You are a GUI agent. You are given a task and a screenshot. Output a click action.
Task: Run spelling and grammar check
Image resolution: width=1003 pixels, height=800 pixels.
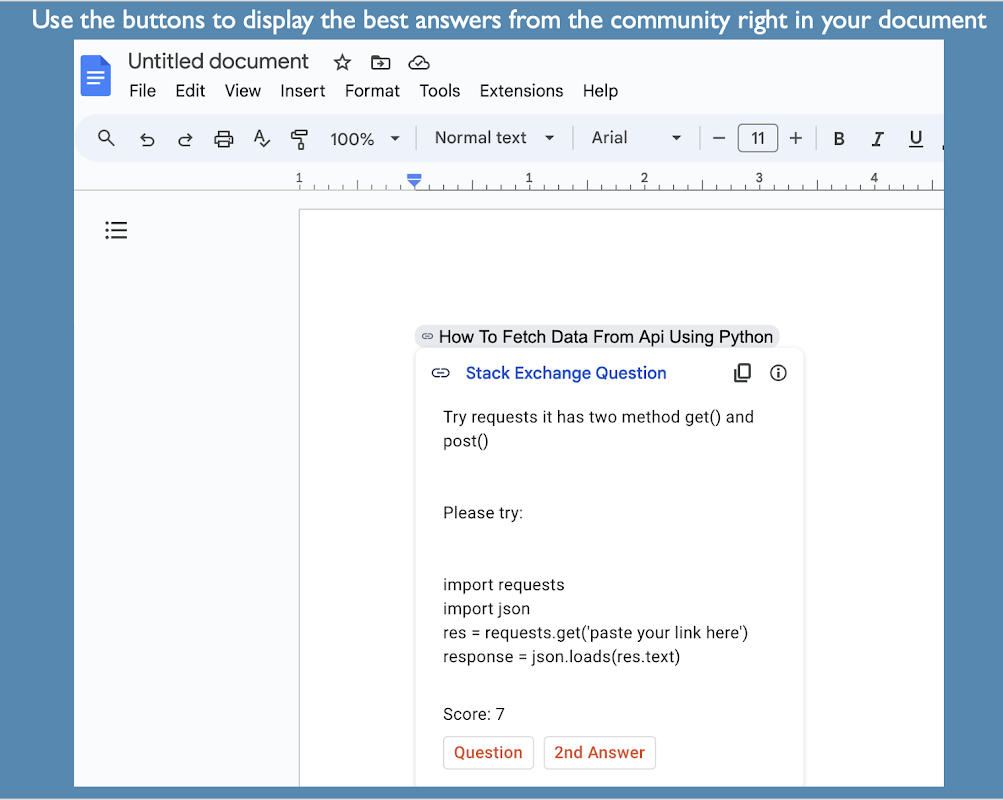(262, 138)
